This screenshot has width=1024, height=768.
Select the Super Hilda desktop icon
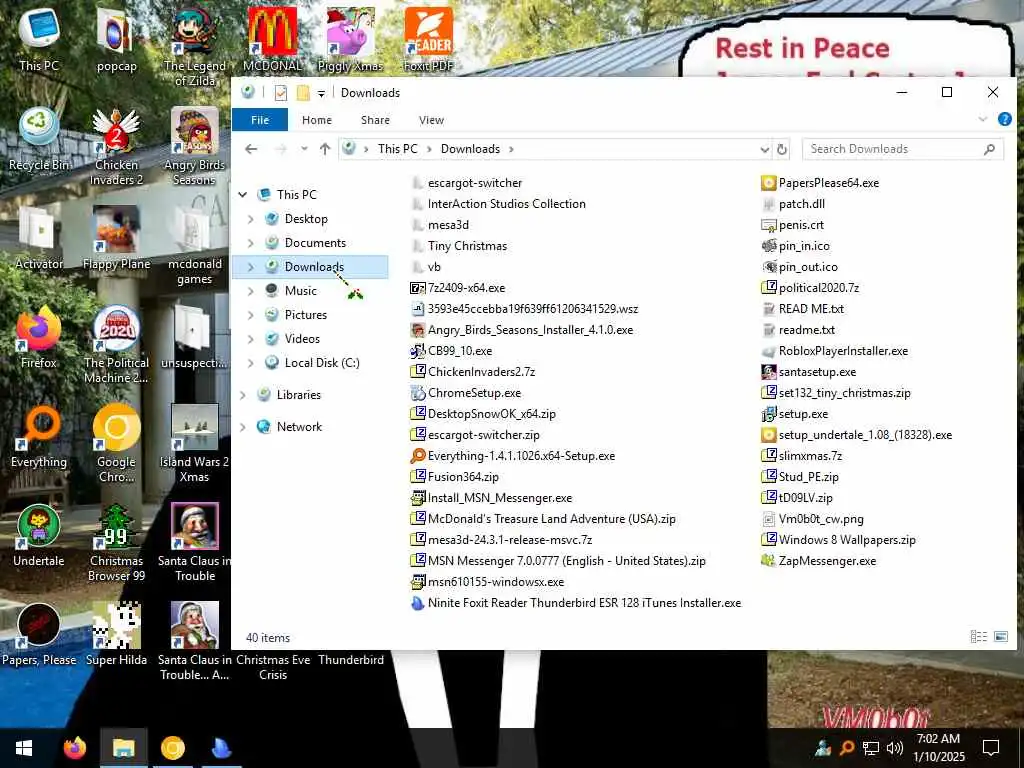(116, 634)
